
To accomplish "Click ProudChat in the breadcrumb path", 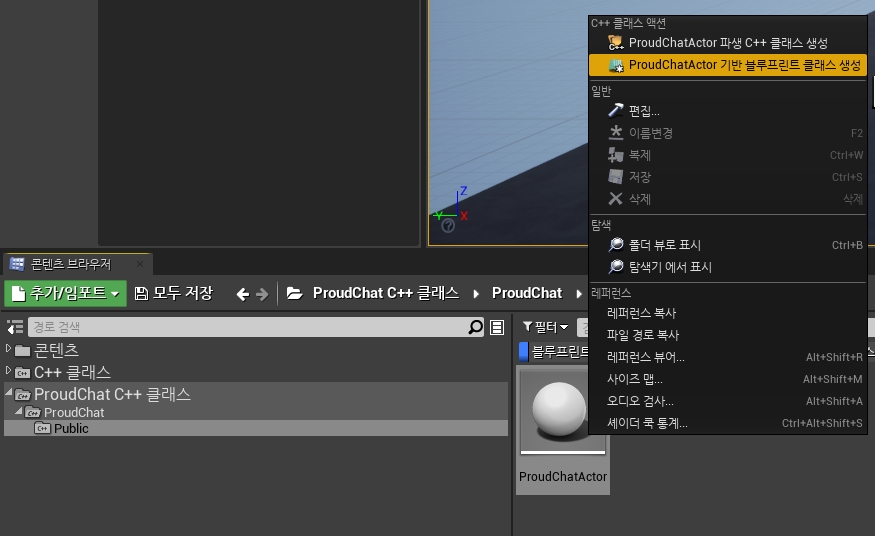I will click(526, 293).
